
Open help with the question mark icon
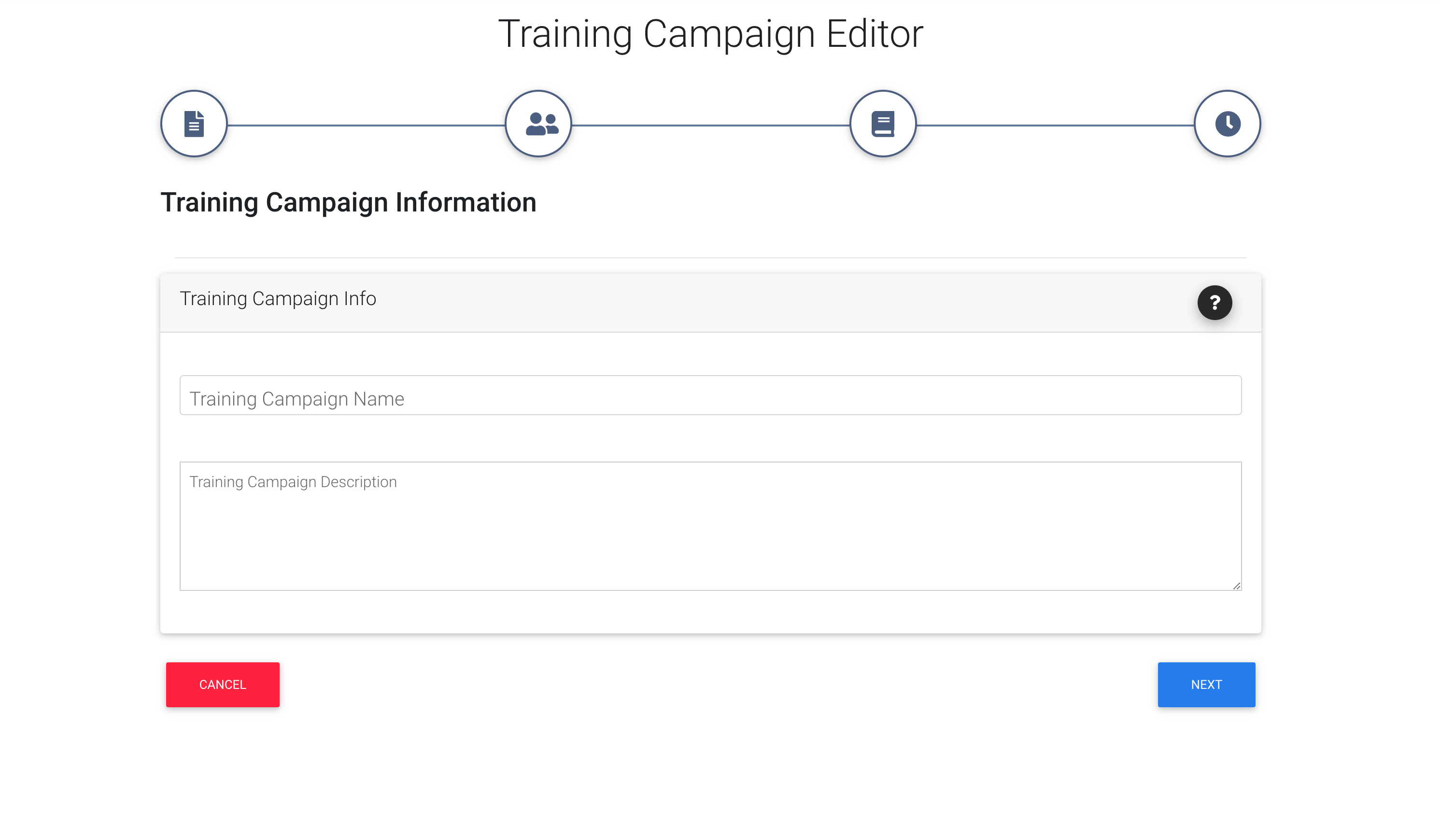(1215, 303)
